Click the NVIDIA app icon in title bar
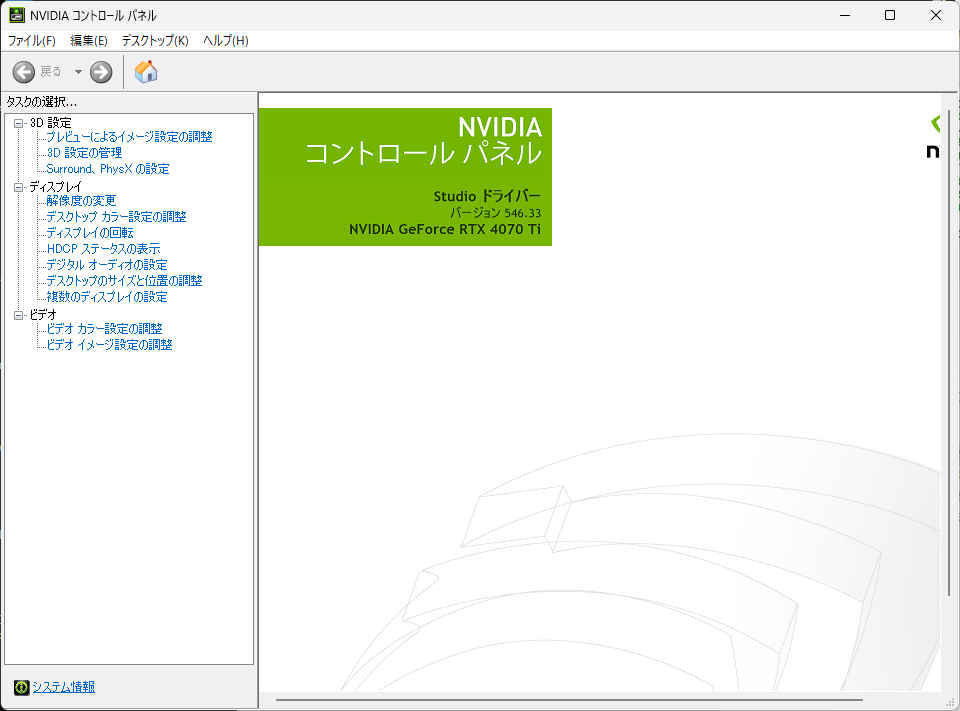960x711 pixels. 17,15
